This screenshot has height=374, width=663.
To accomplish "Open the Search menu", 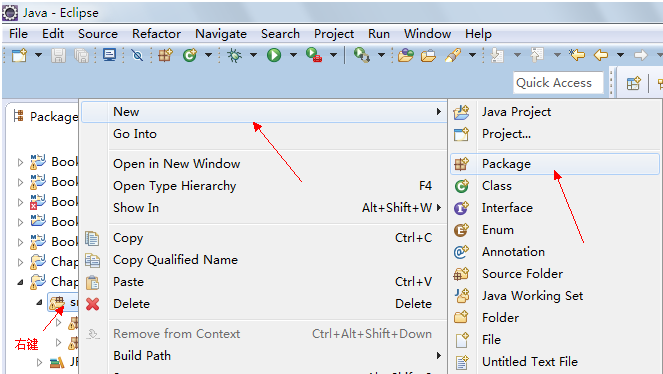I will click(x=280, y=34).
